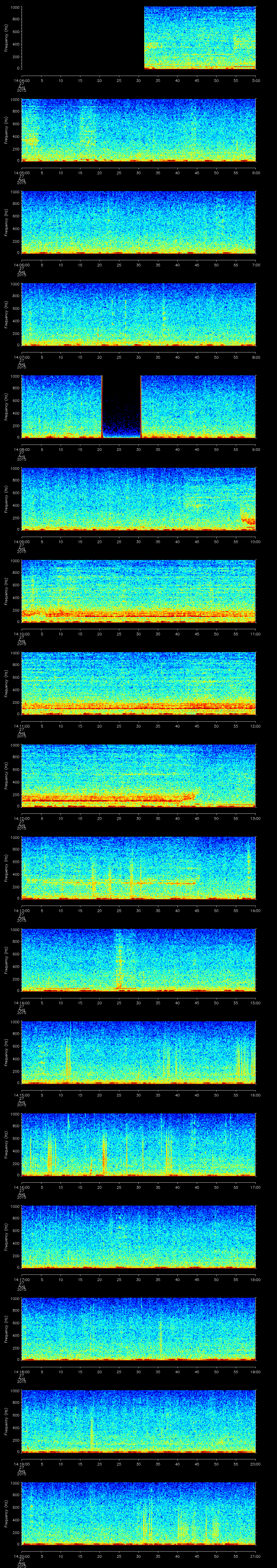
Task: Open the 14:12:00 spectrogram panel
Action: click(x=138, y=775)
